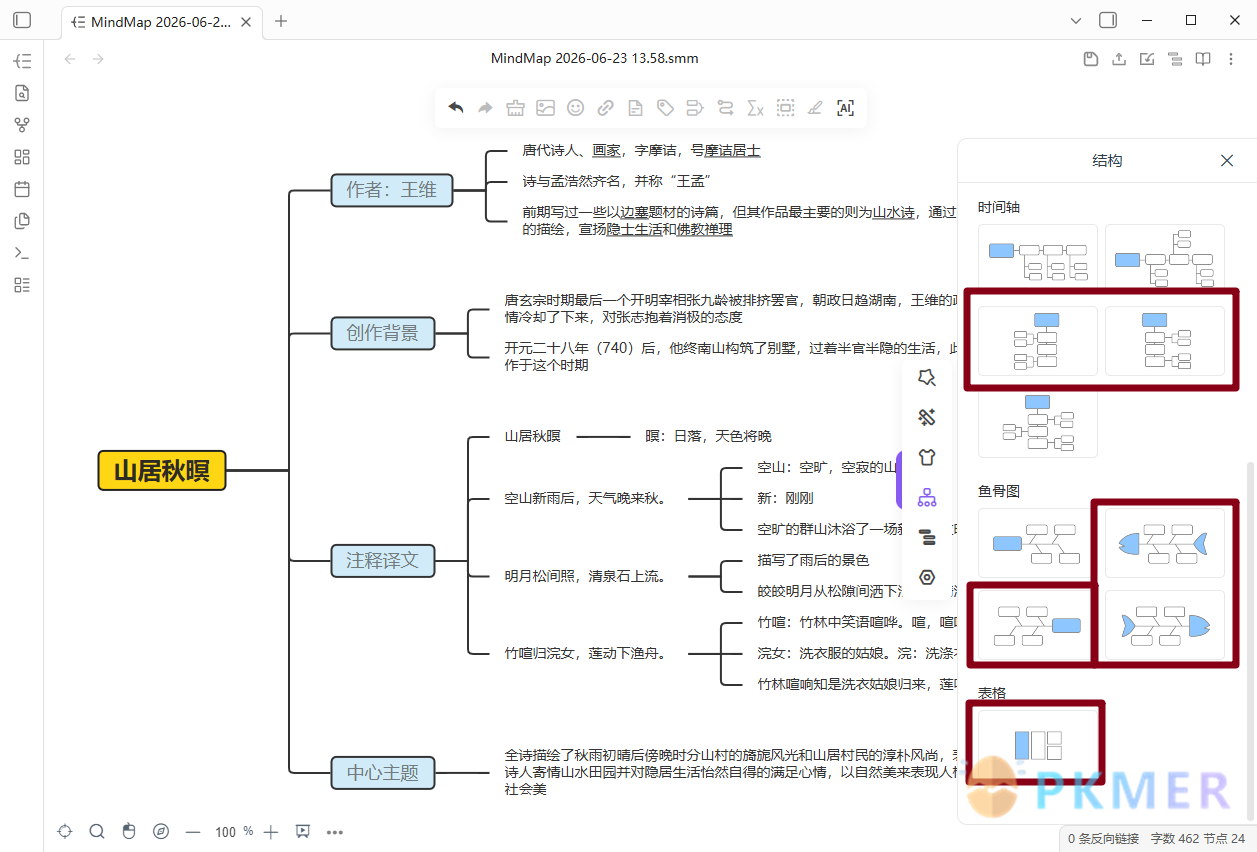The height and width of the screenshot is (852, 1257).
Task: Create an associative line between nodes
Action: (x=725, y=108)
